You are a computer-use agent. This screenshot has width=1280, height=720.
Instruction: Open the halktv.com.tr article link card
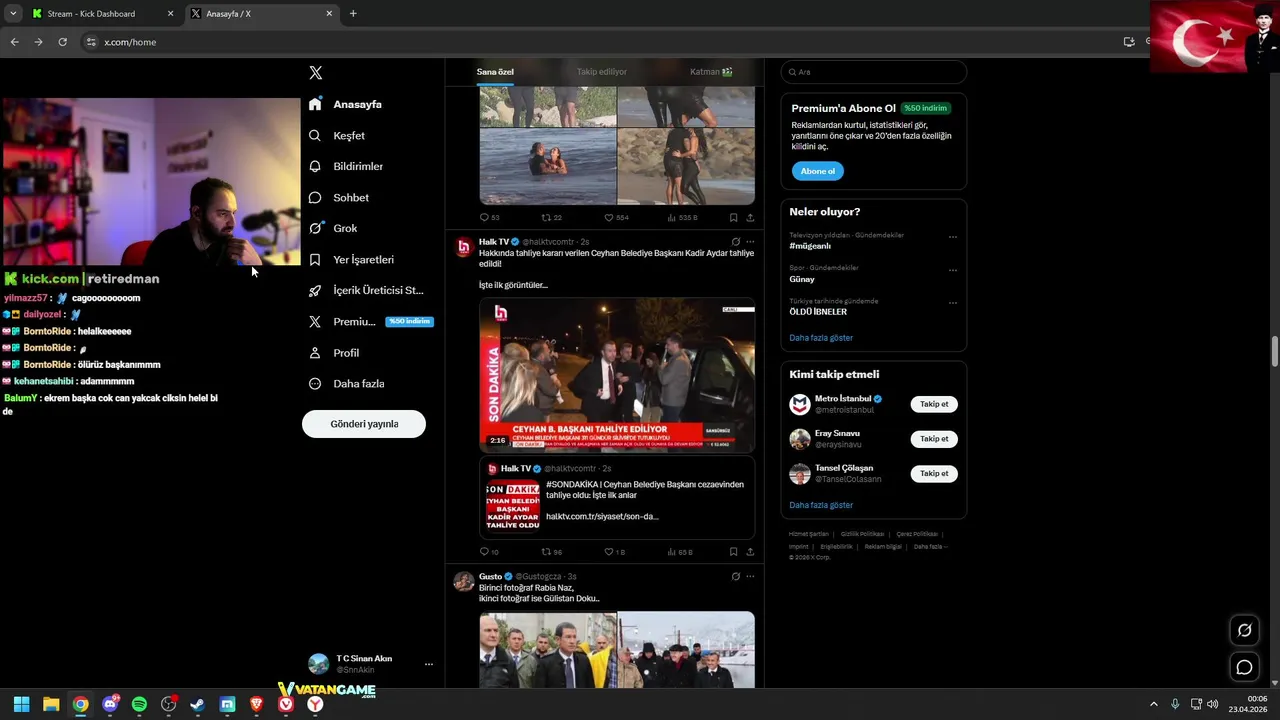(x=617, y=498)
